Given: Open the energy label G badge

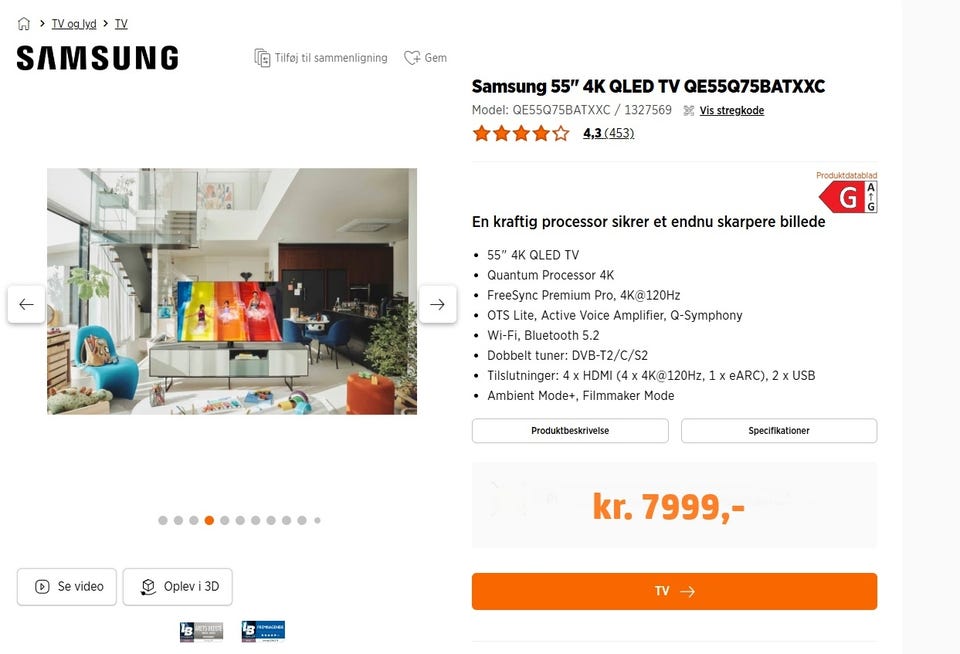Looking at the screenshot, I should pyautogui.click(x=848, y=197).
